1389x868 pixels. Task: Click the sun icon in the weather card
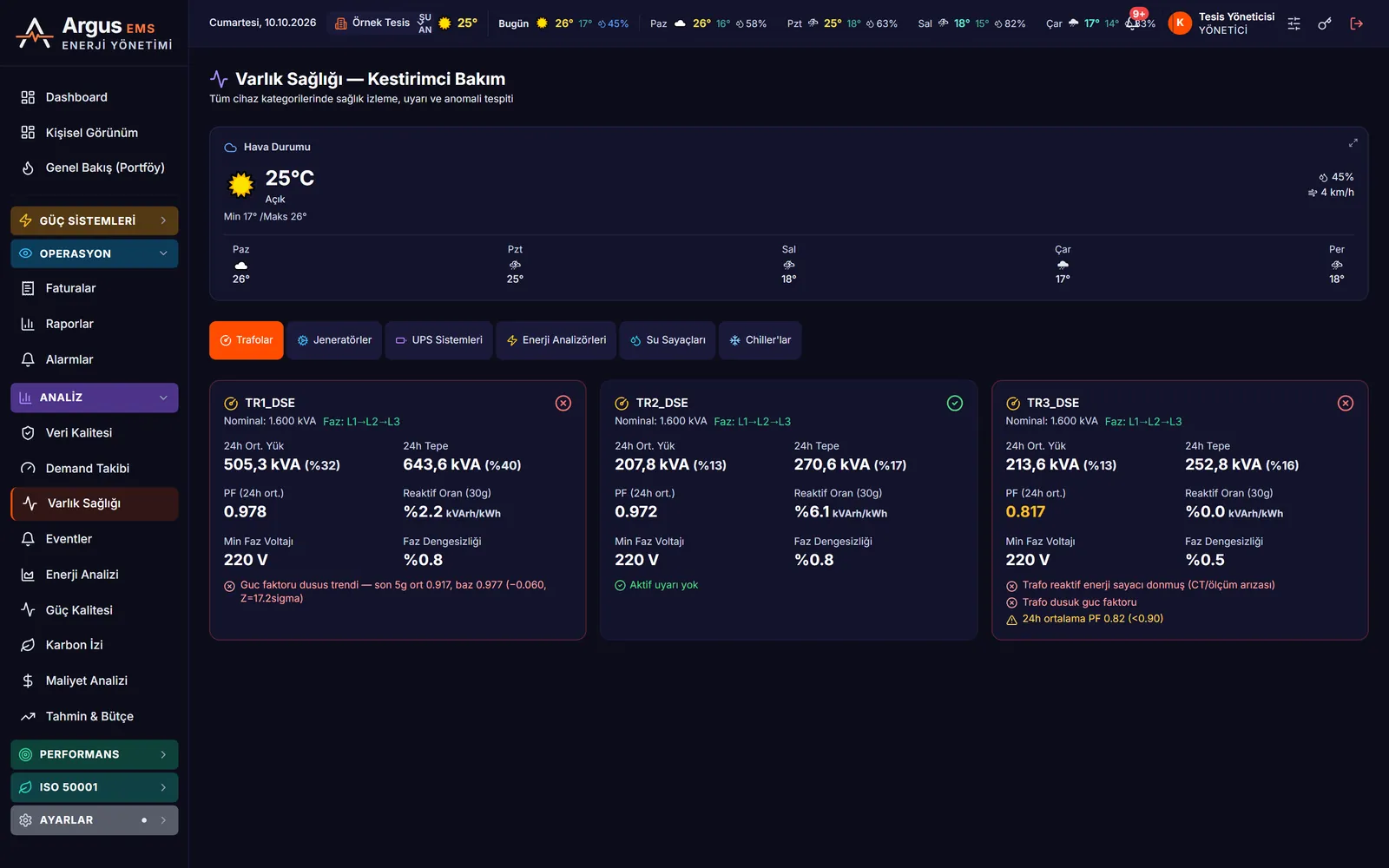pyautogui.click(x=240, y=184)
